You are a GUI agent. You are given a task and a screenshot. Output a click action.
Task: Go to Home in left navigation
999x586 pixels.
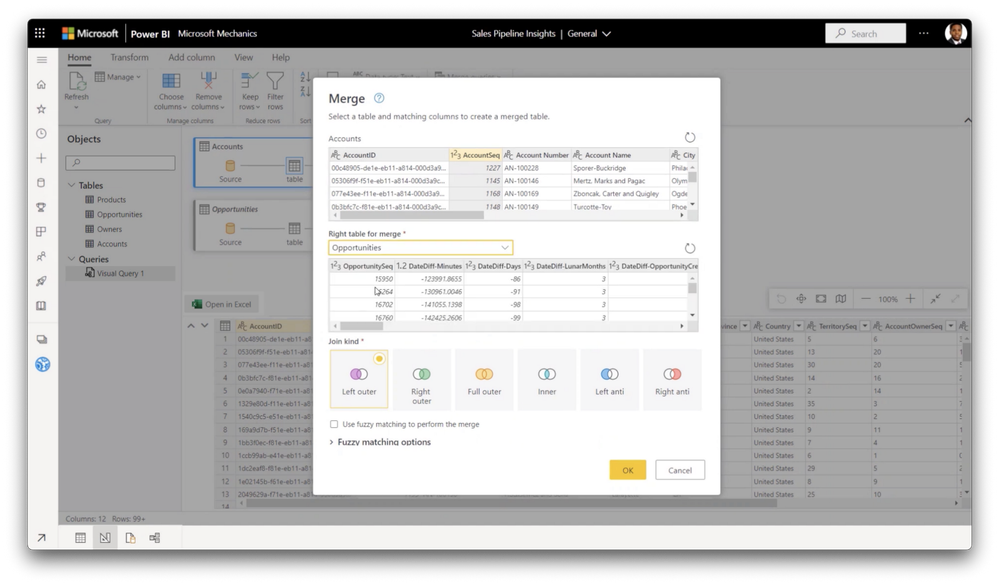tap(41, 85)
